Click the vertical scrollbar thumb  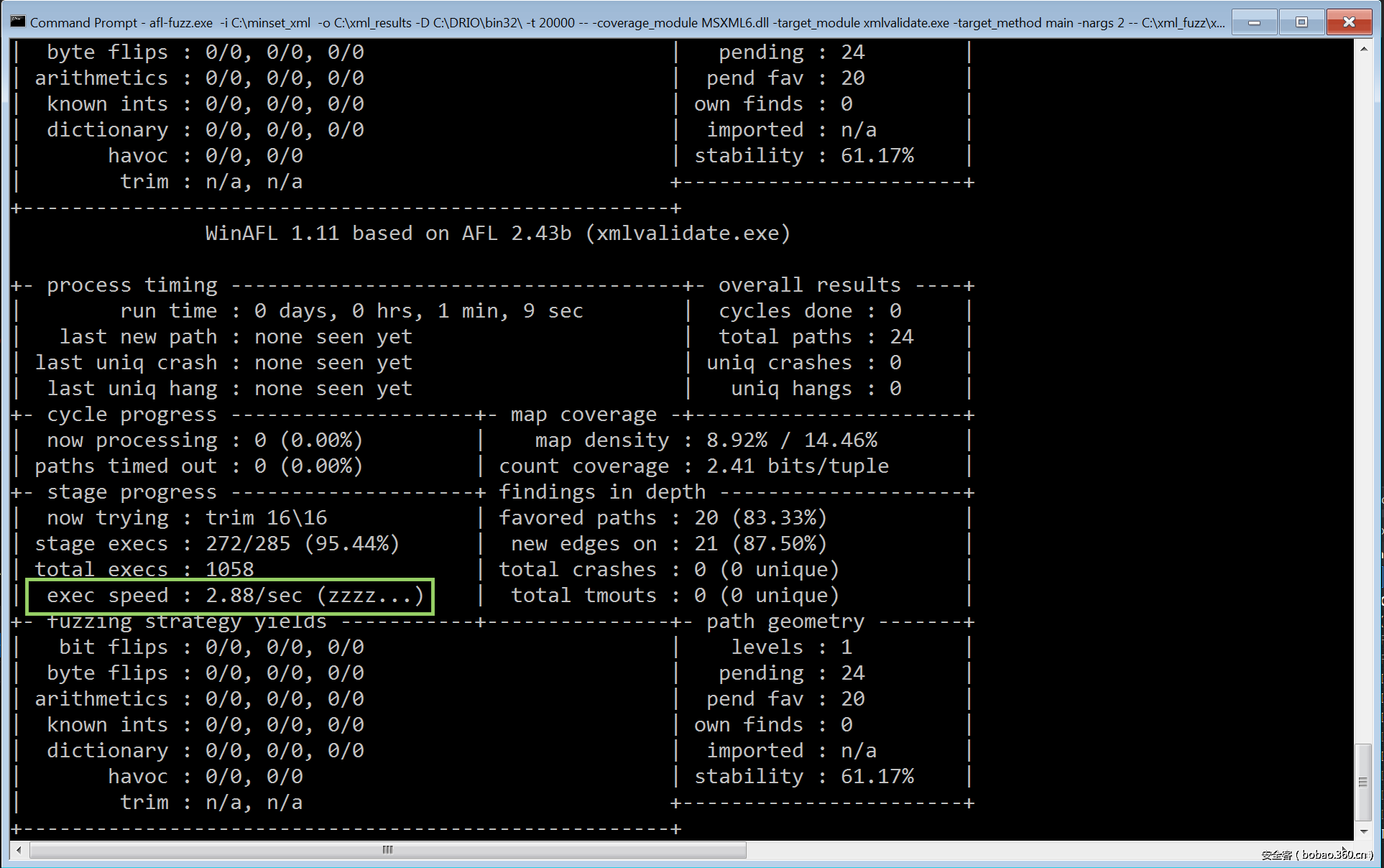tap(1363, 782)
